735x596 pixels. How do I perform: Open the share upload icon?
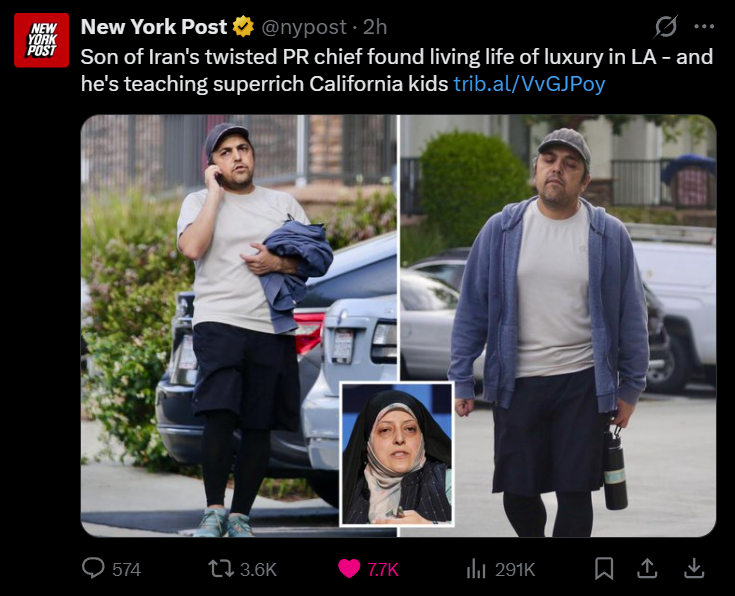point(647,568)
